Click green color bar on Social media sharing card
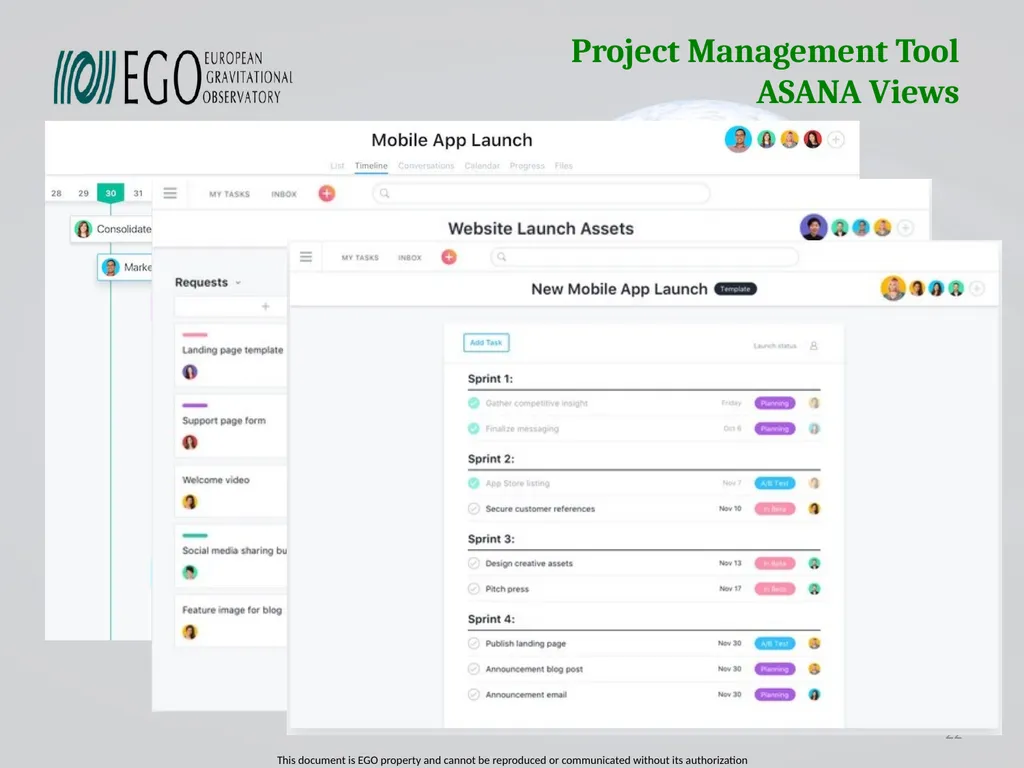The width and height of the screenshot is (1024, 768). click(x=195, y=536)
